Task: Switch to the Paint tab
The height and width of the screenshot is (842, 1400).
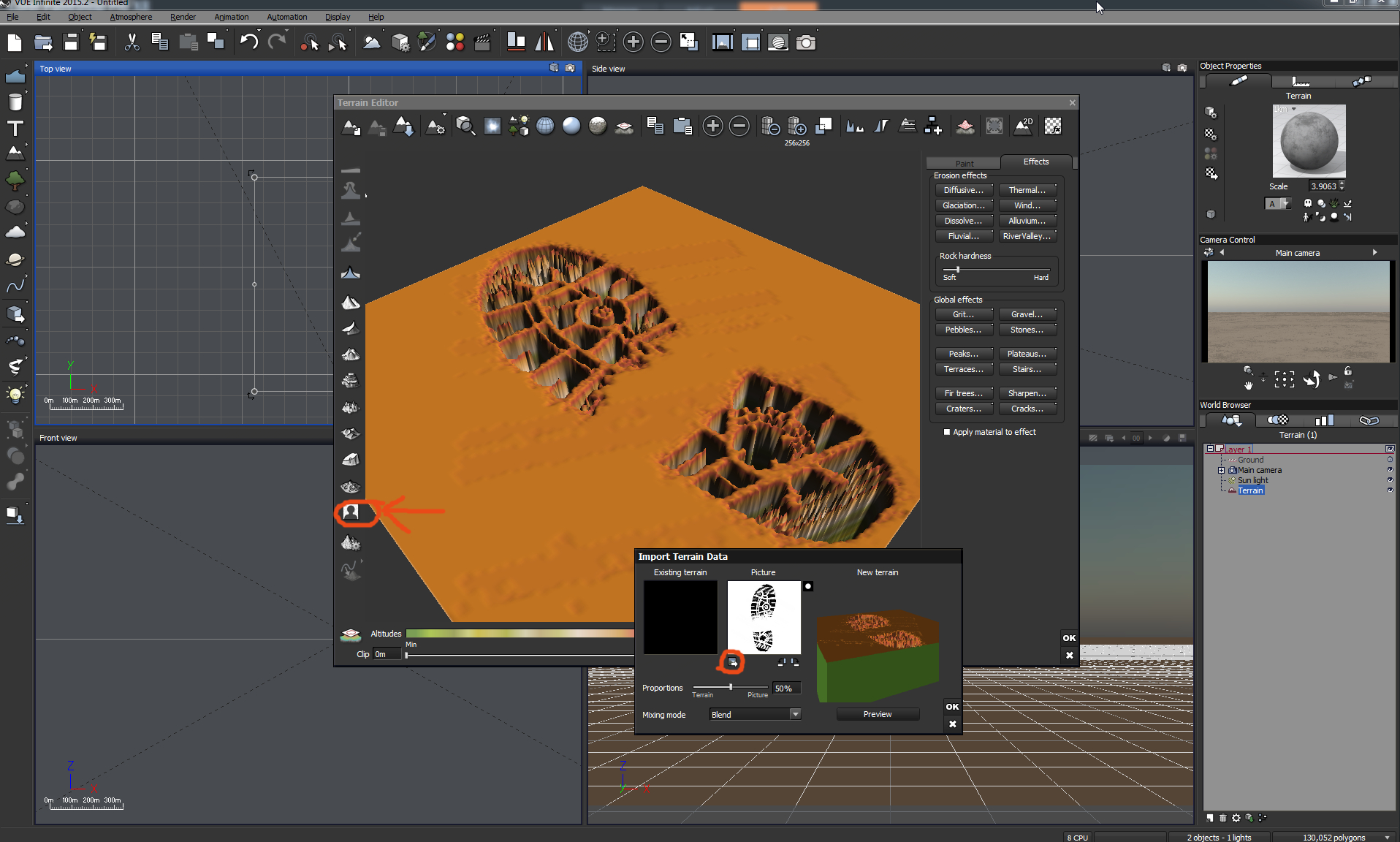Action: 964,163
